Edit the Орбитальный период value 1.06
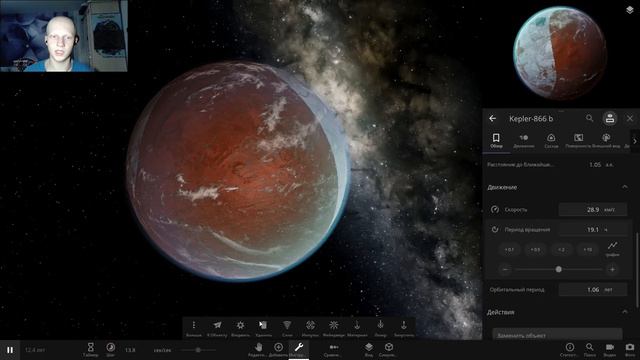The height and width of the screenshot is (360, 640). [593, 289]
